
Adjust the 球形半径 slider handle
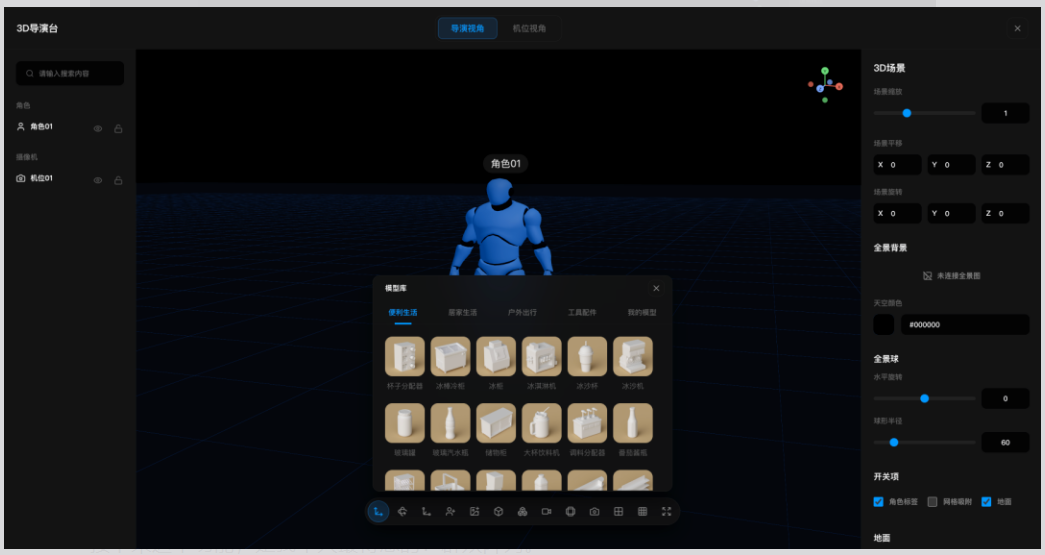click(894, 442)
